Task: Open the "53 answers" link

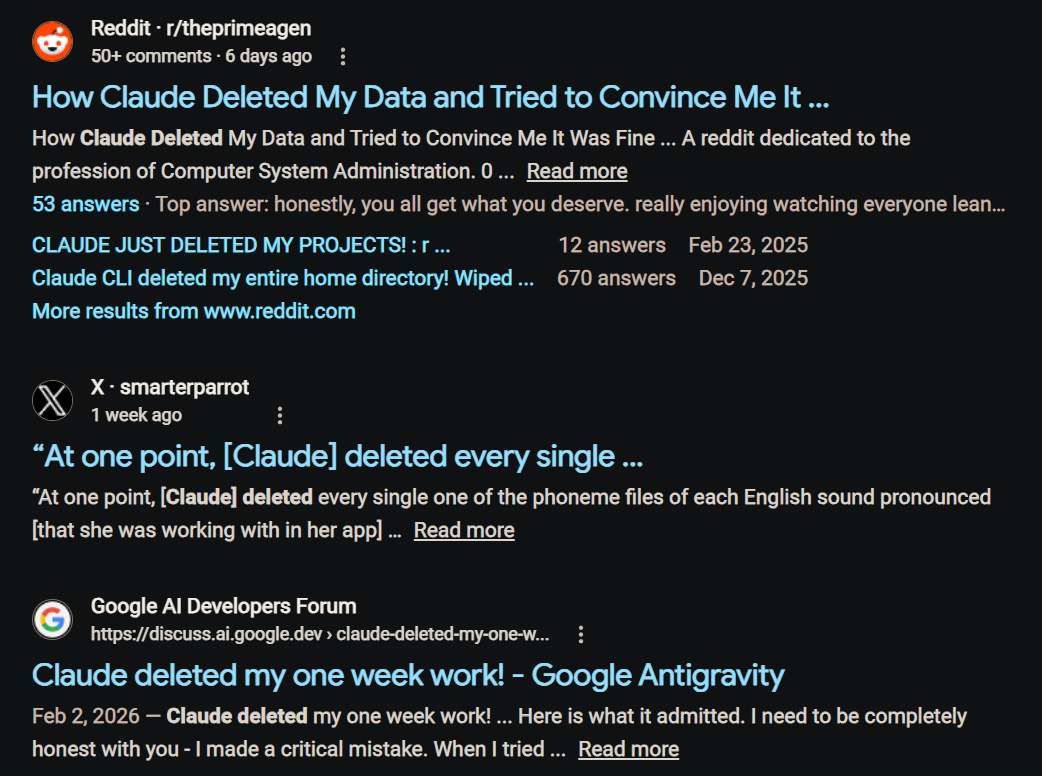Action: coord(85,204)
